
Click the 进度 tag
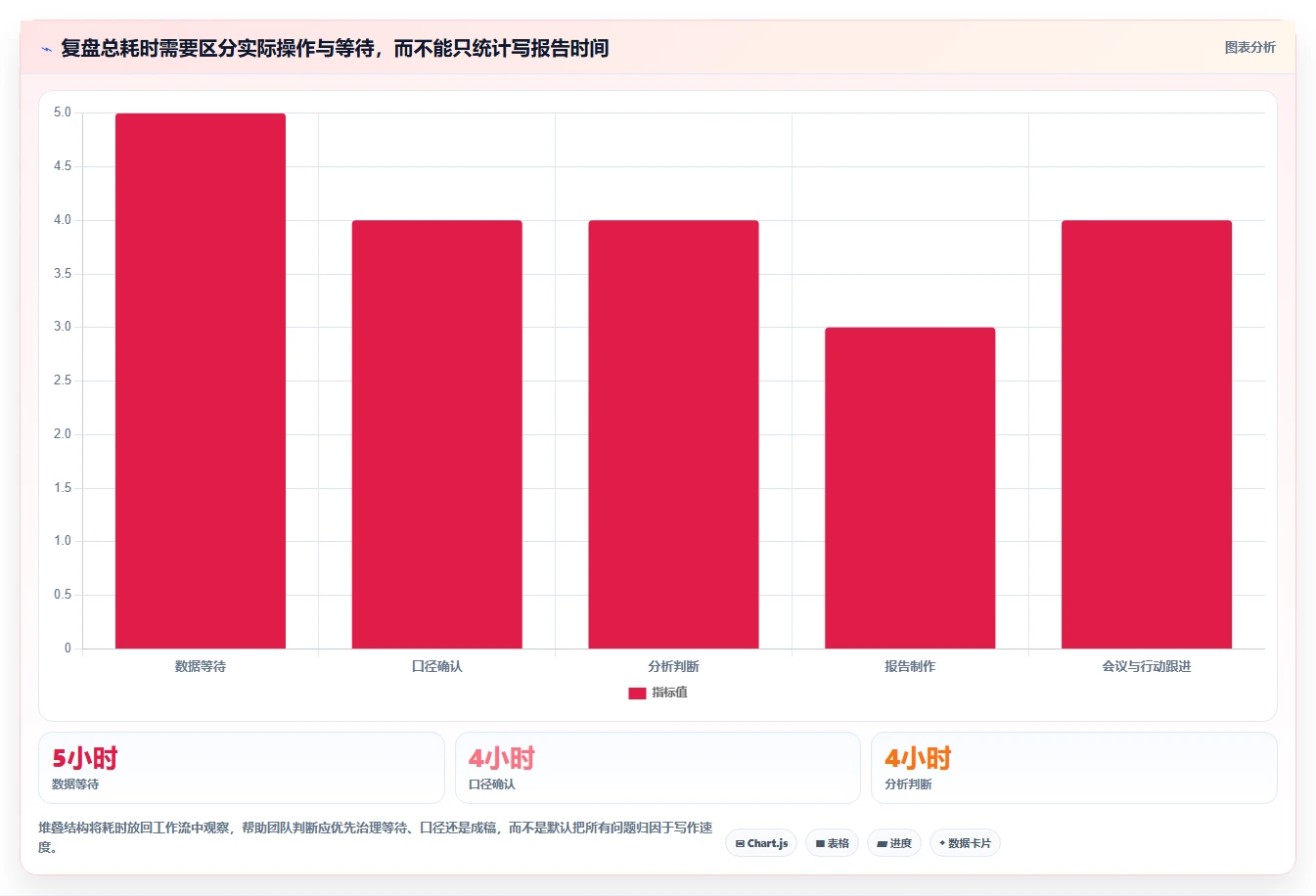(894, 843)
